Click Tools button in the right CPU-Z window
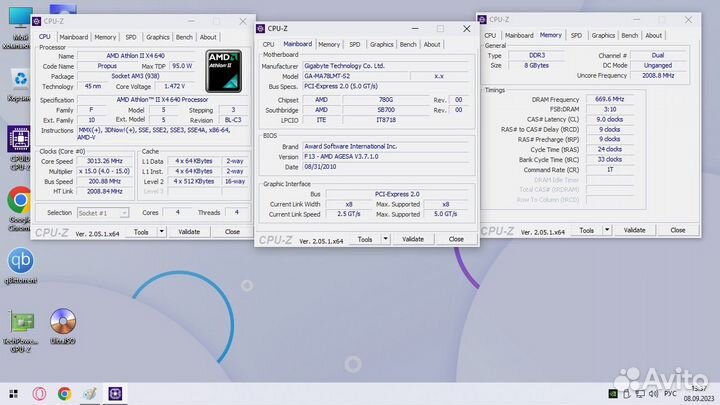720x405 pixels. (586, 230)
